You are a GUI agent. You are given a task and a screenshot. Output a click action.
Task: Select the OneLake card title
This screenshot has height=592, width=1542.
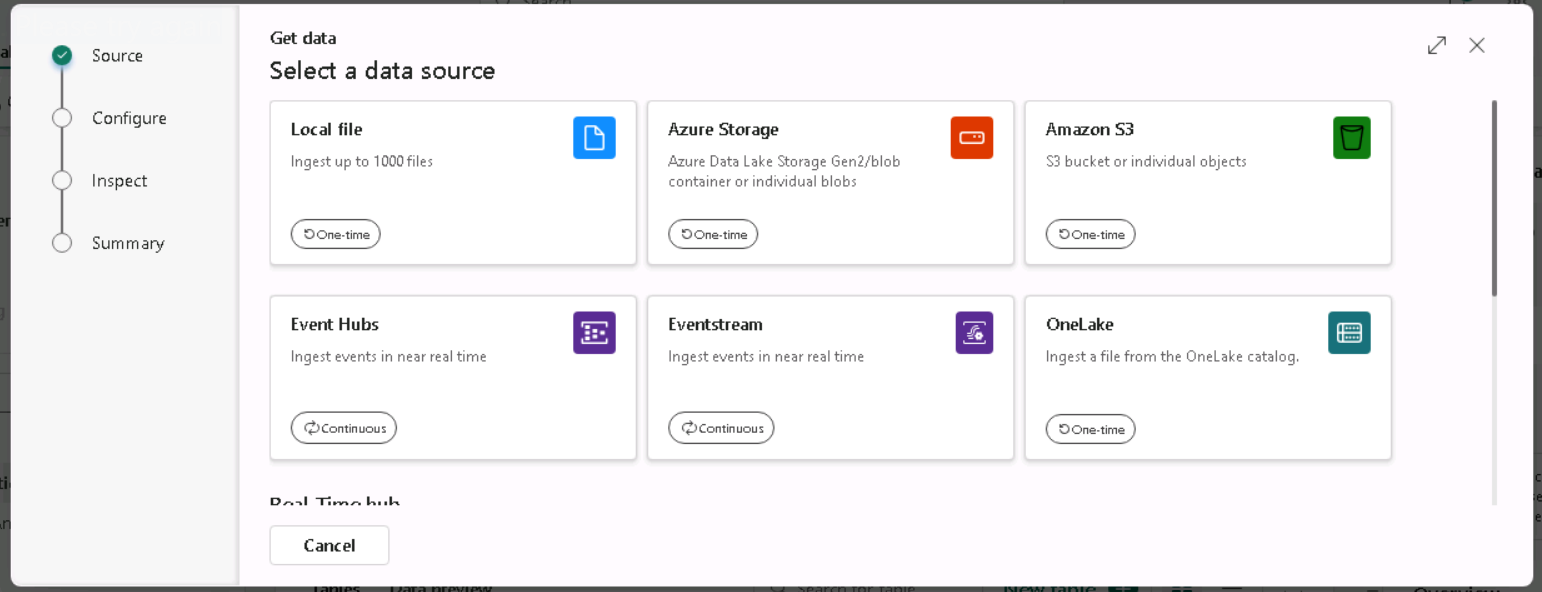1080,324
